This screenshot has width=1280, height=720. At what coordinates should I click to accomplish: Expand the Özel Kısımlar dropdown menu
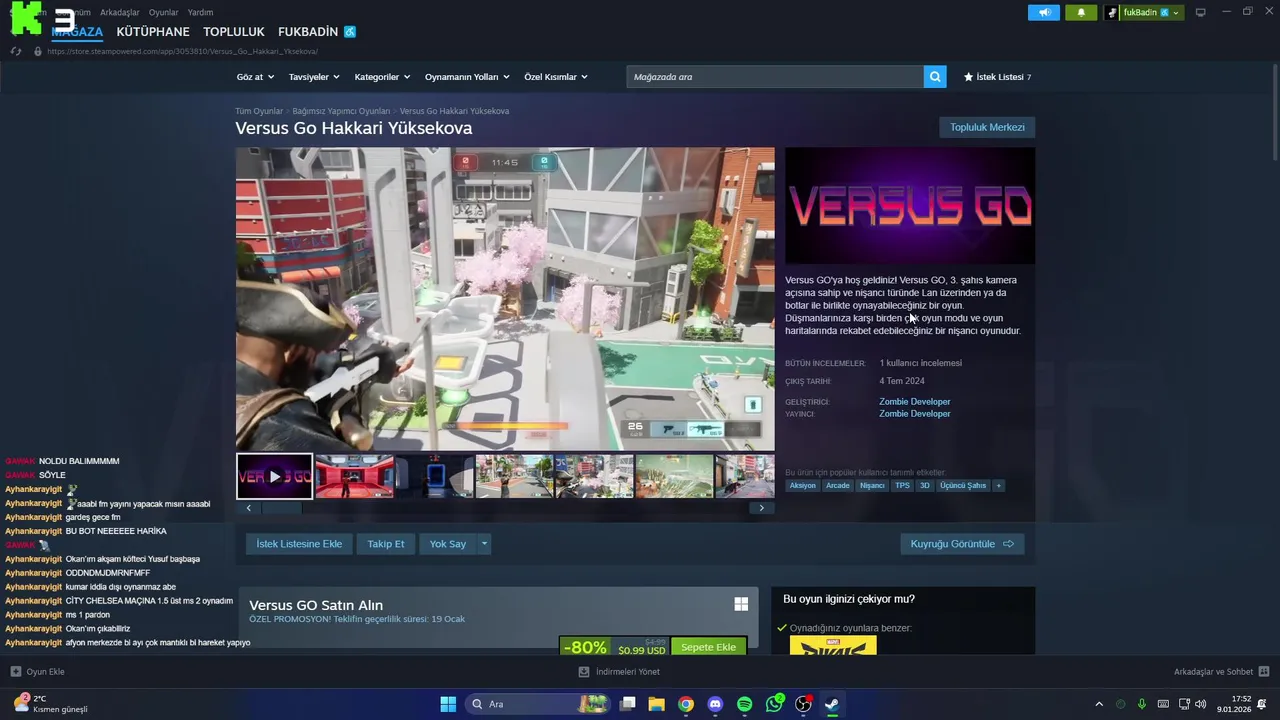556,77
